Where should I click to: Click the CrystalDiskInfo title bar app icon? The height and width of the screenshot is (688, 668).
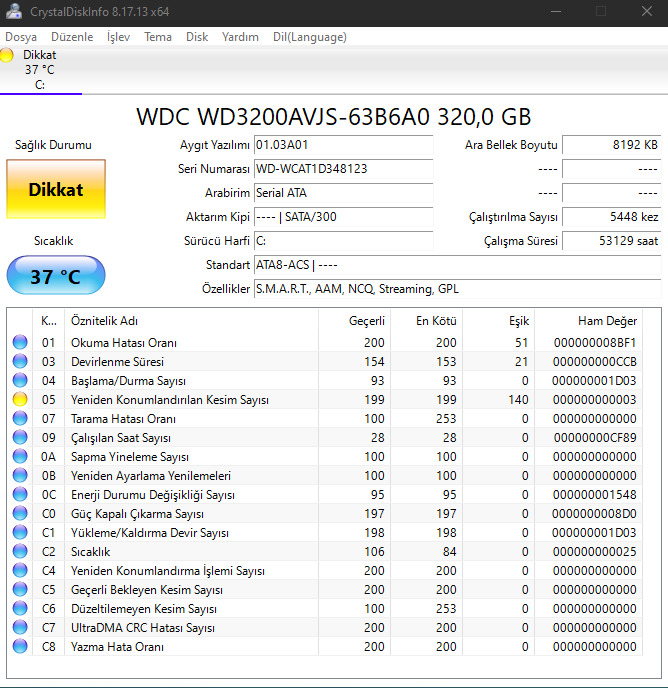click(x=13, y=11)
